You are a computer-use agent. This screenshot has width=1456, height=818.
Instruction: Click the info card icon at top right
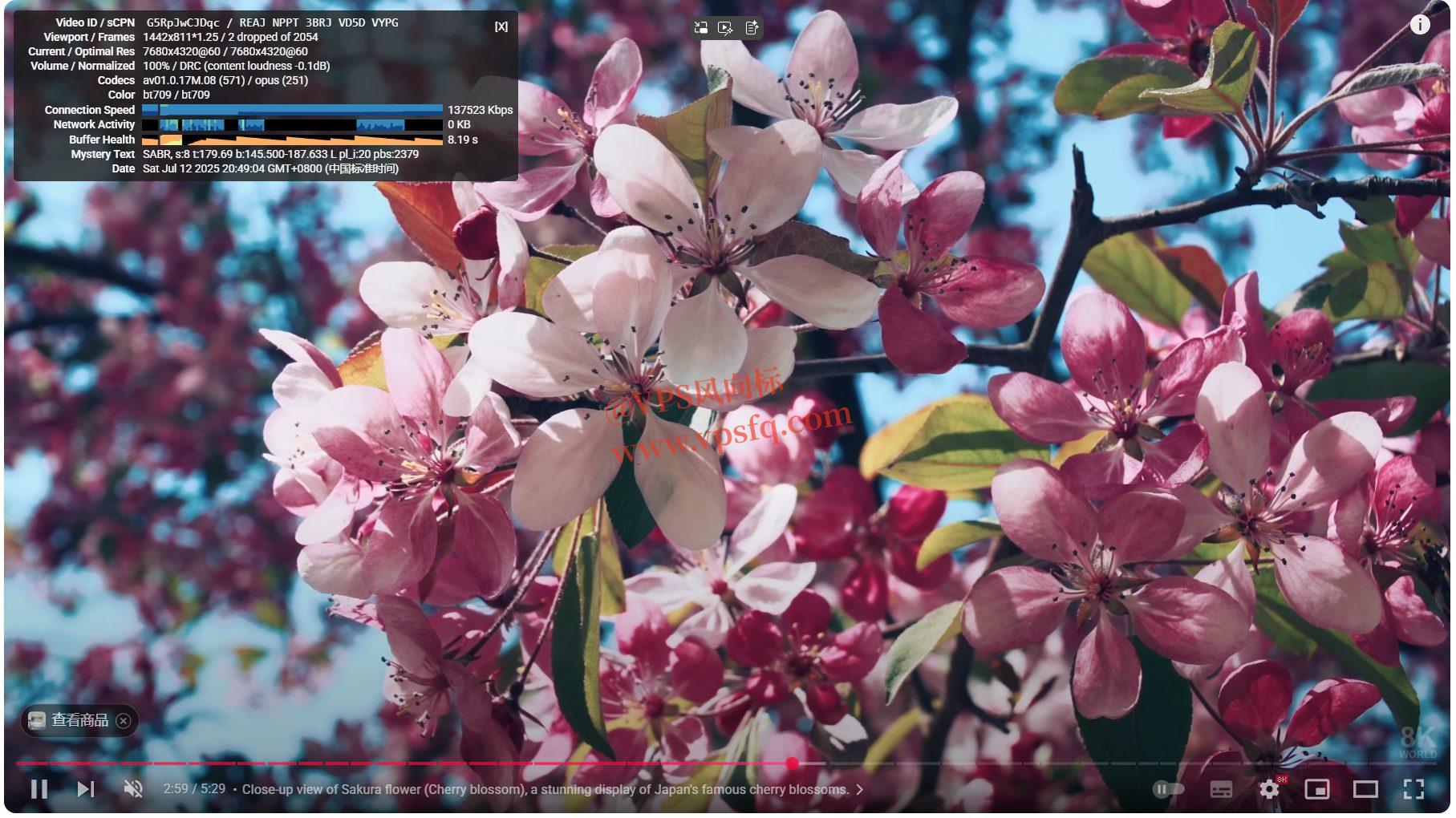point(1420,25)
